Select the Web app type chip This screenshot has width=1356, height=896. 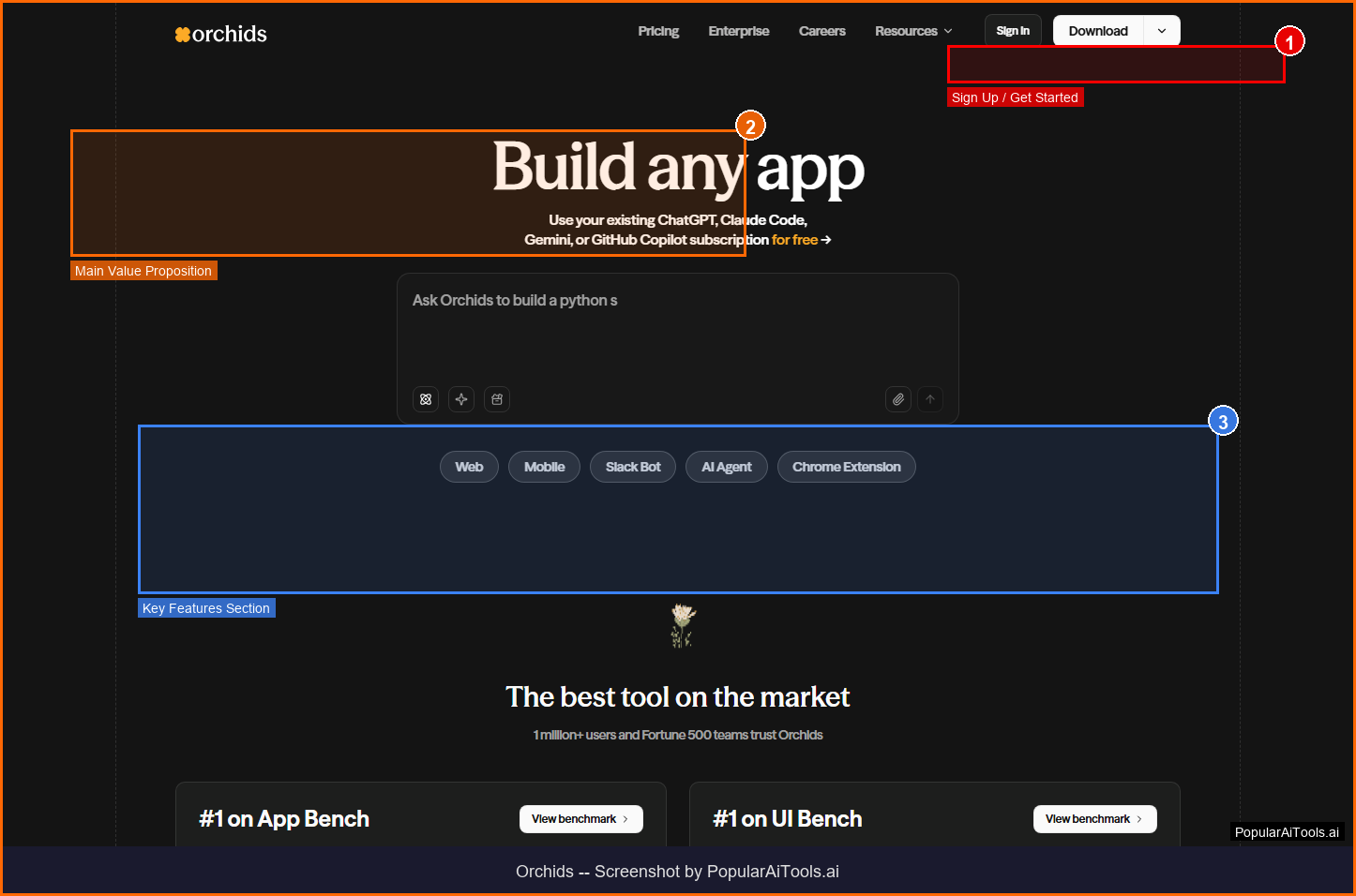(x=469, y=467)
